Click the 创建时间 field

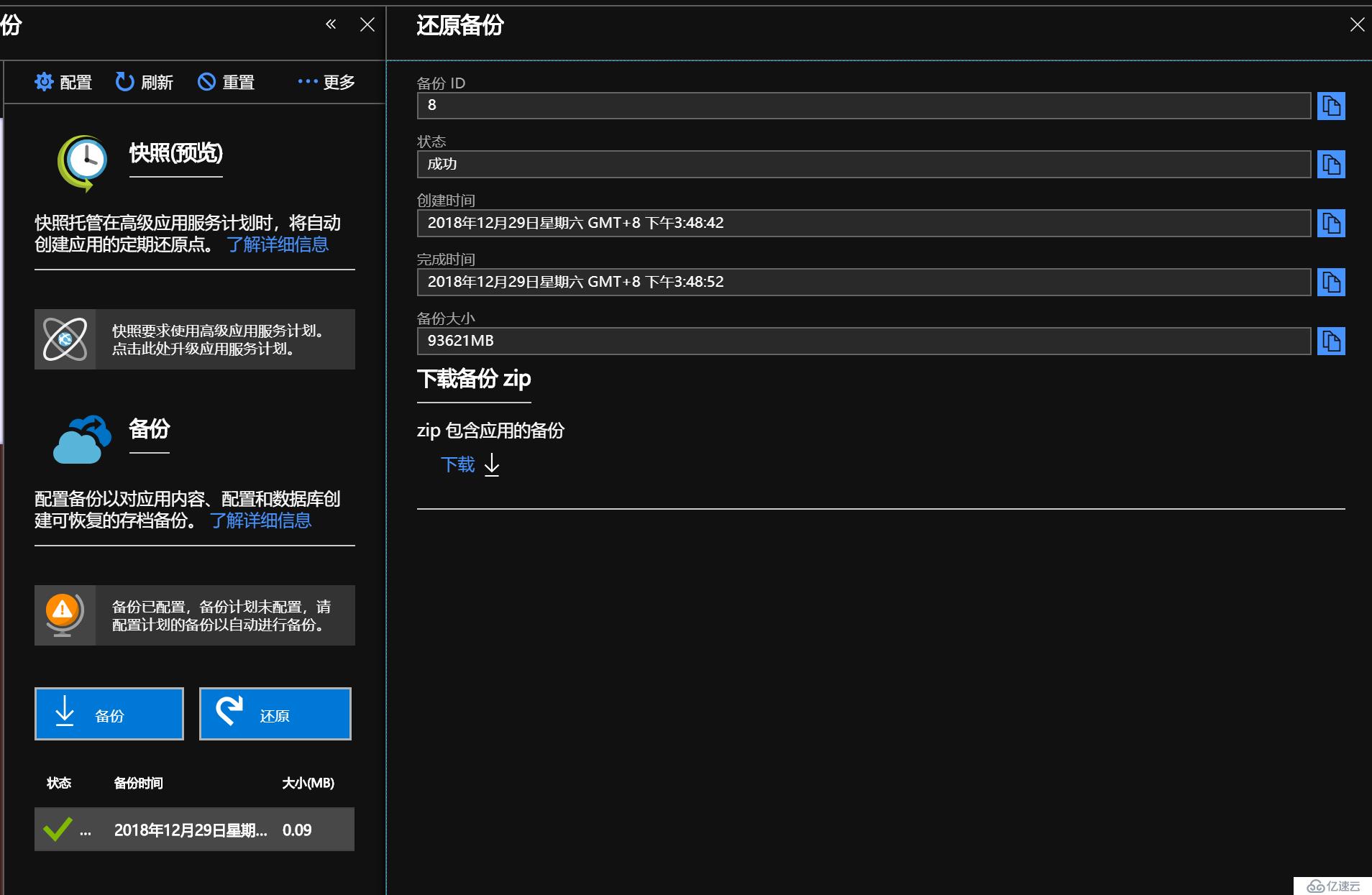pyautogui.click(x=864, y=224)
